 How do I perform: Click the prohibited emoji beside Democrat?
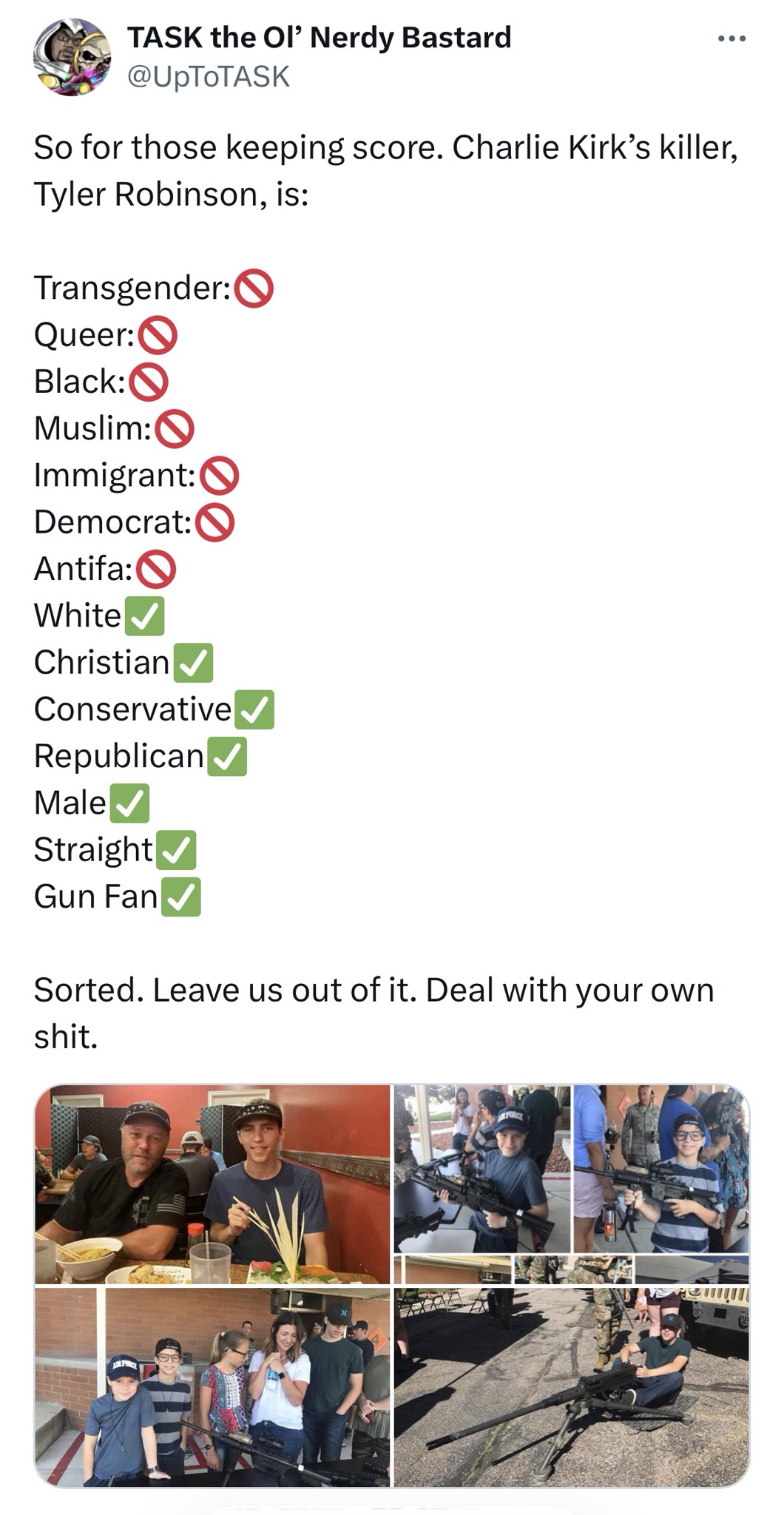click(214, 523)
